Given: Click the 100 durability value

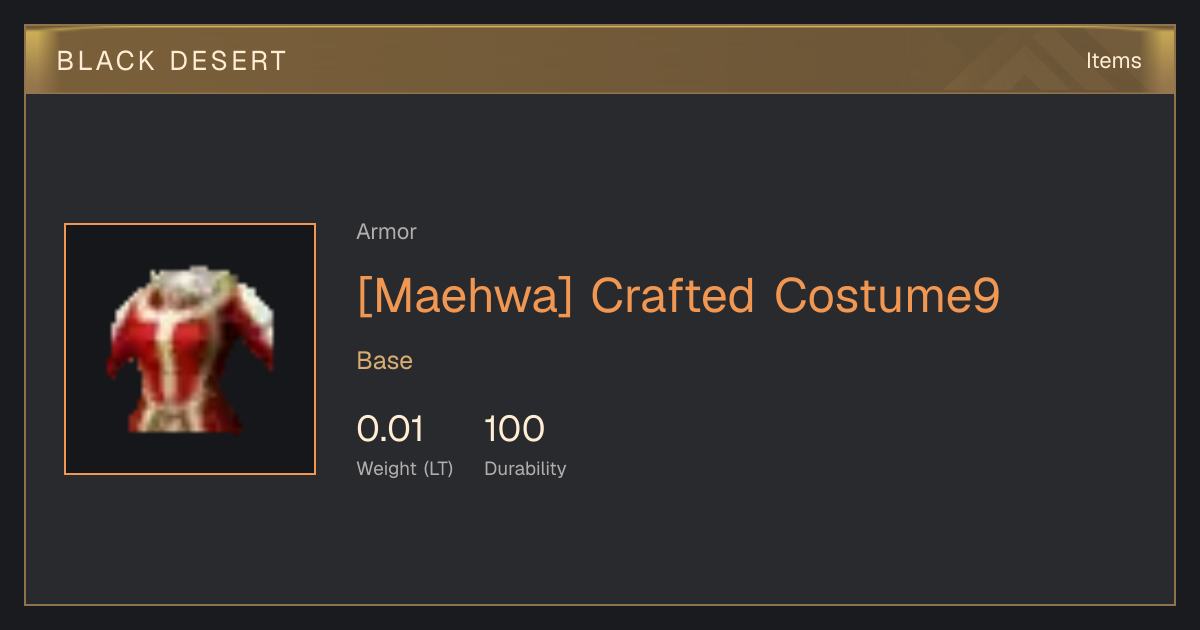Looking at the screenshot, I should point(514,429).
